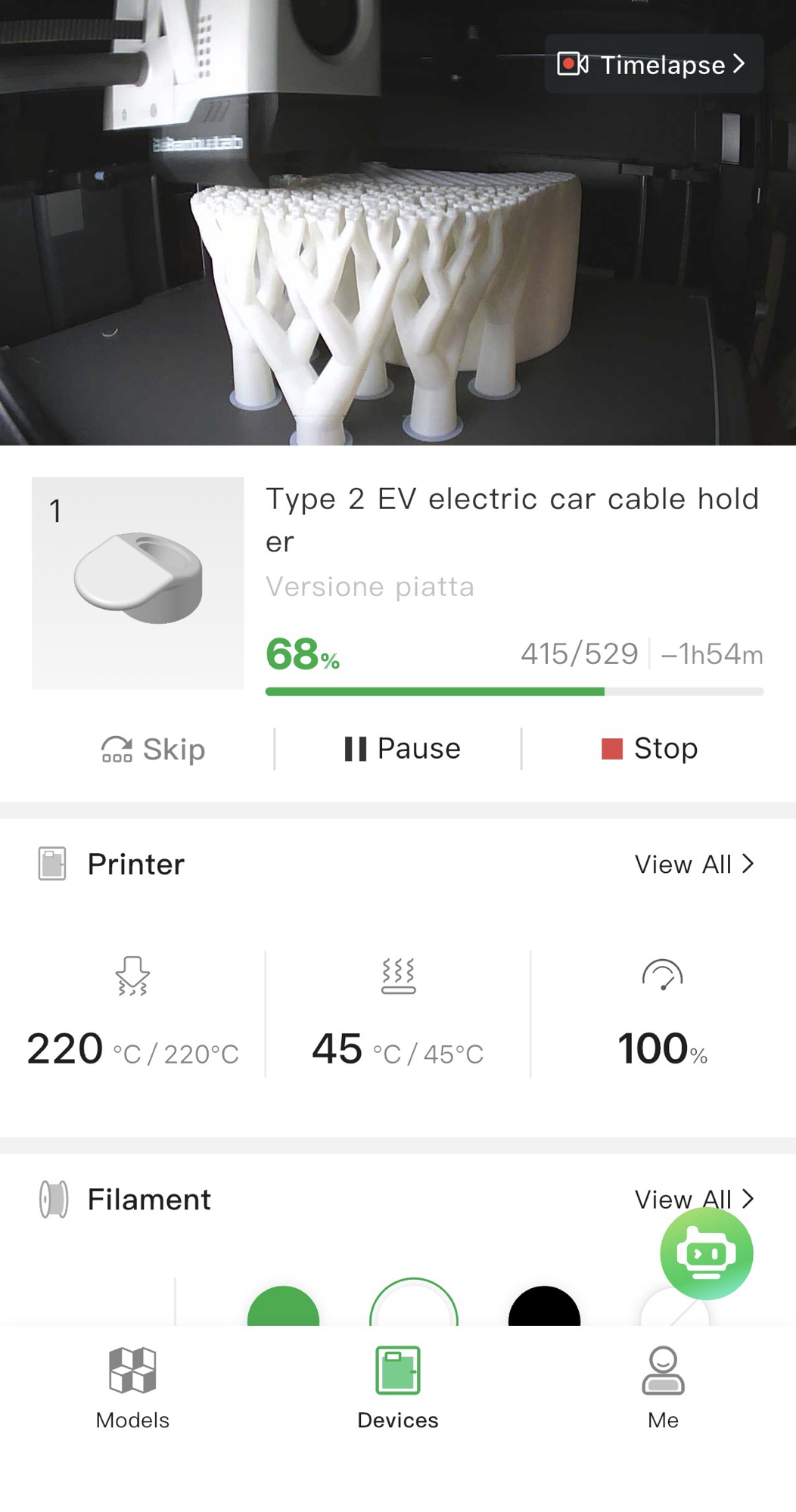The image size is (796, 1512).
Task: Tap the heated bed temperature icon
Action: click(398, 975)
